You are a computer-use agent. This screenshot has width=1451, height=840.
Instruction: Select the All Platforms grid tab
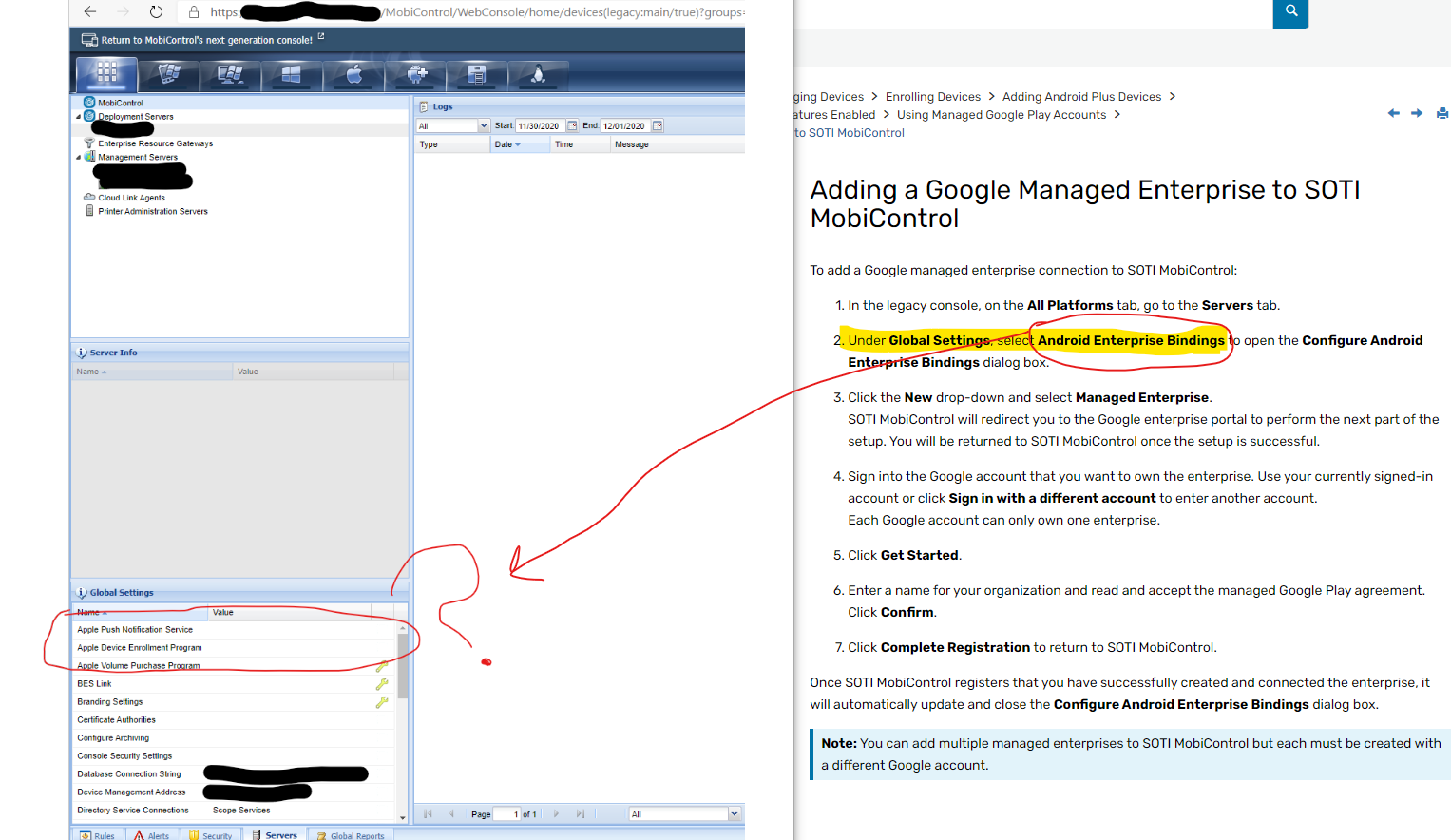106,74
